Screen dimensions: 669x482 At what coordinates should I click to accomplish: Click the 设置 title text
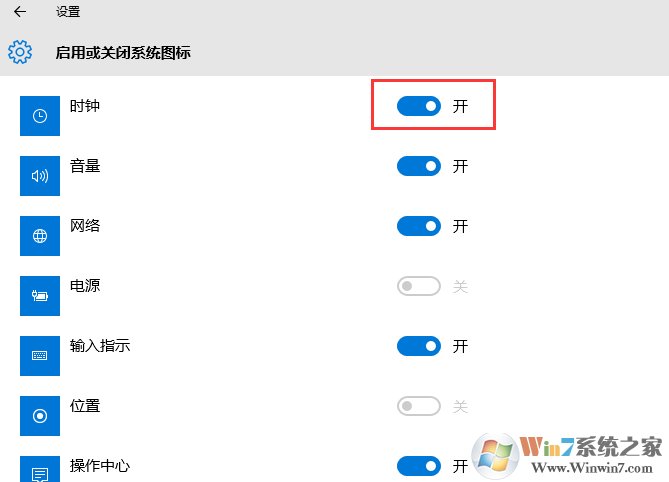pos(68,12)
